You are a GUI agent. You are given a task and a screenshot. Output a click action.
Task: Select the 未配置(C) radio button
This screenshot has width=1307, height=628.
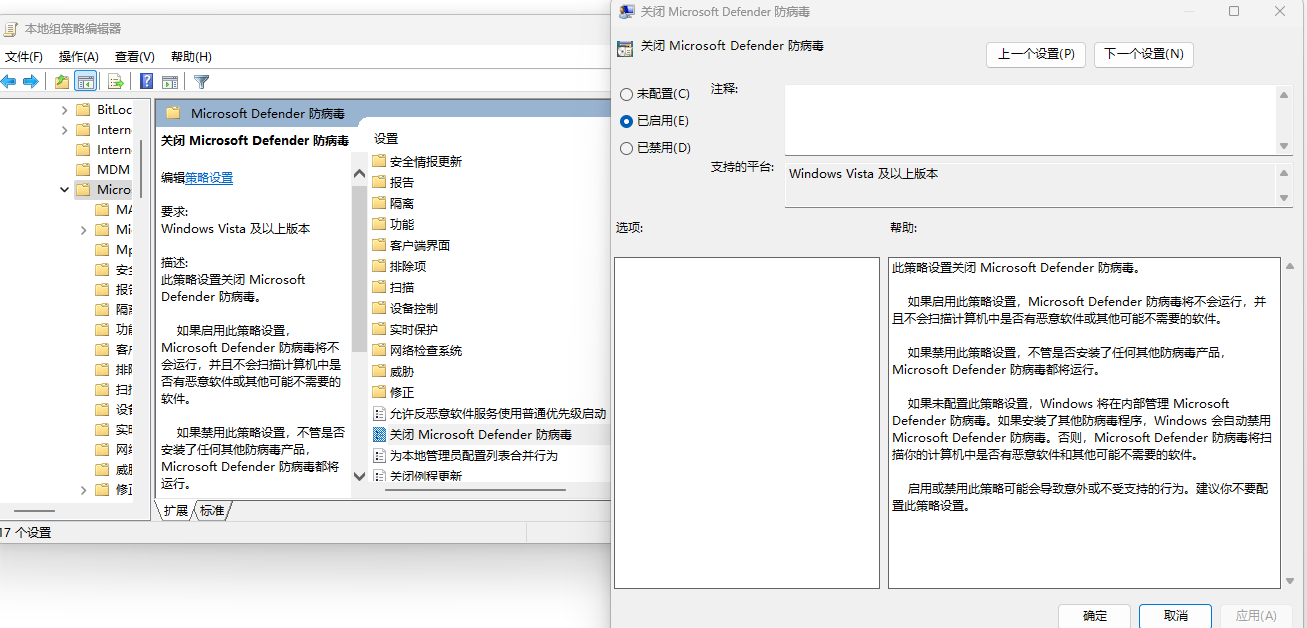click(x=626, y=94)
